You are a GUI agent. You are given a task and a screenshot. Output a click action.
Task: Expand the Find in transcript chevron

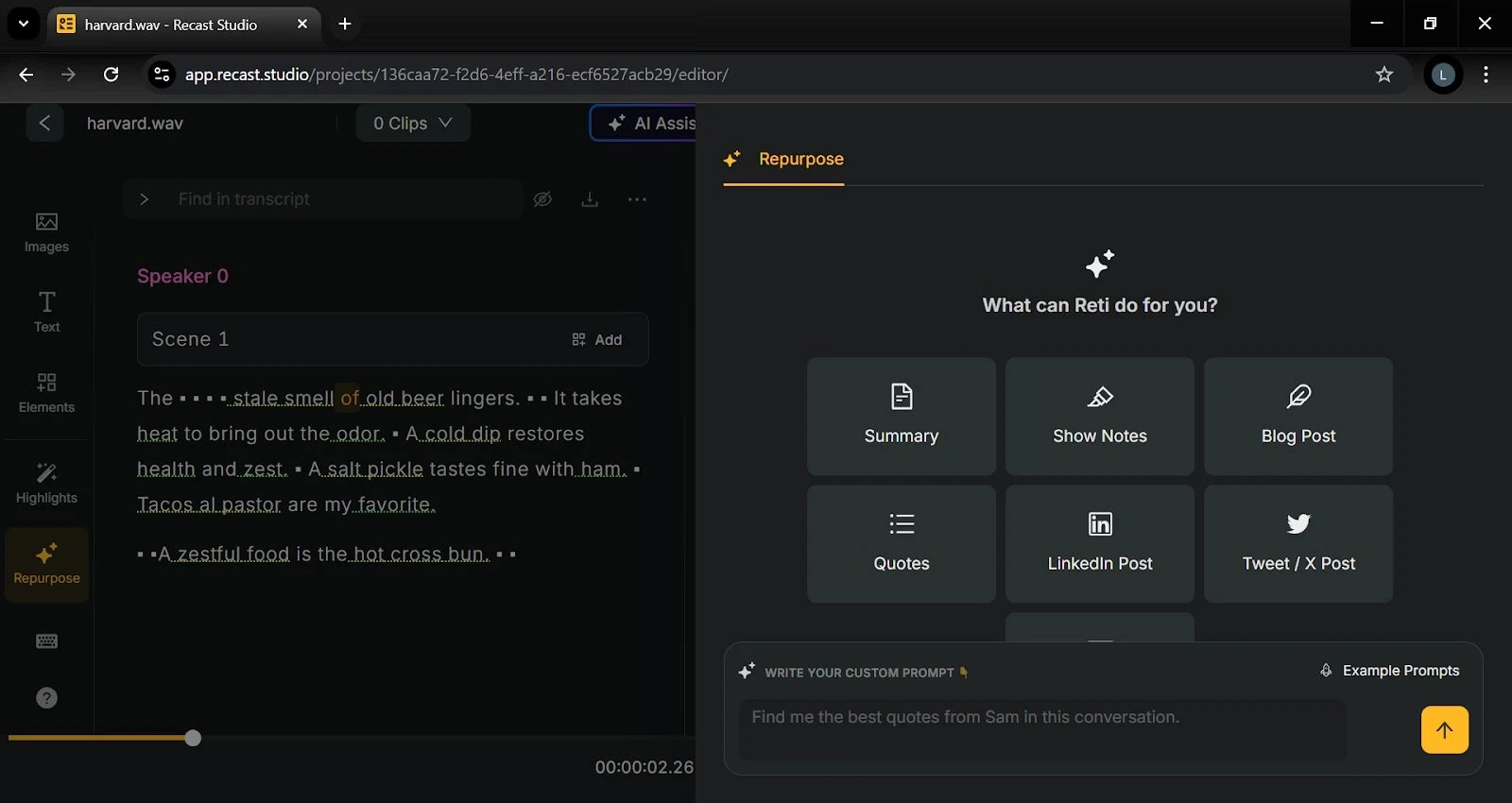point(144,199)
